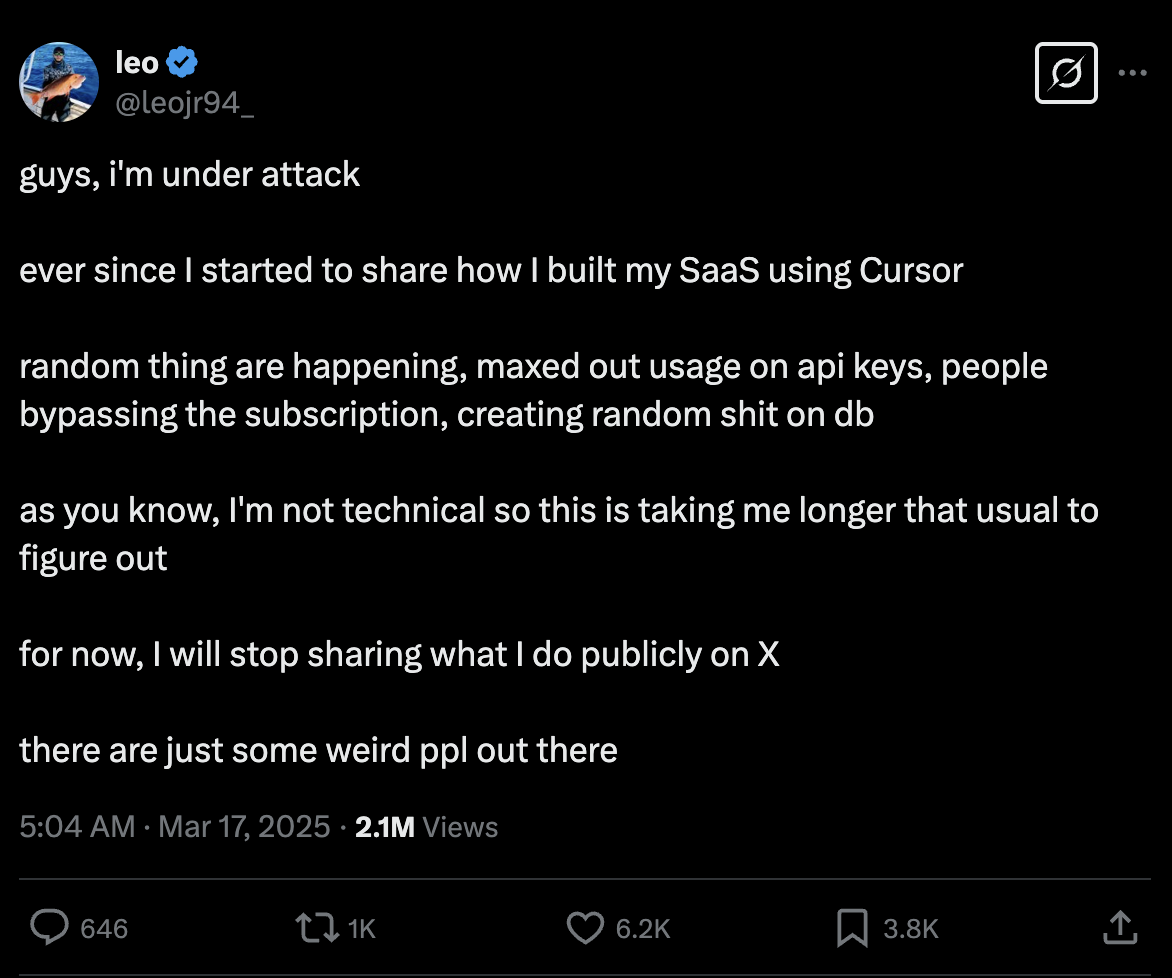
Task: Click the share upload icon
Action: tap(1120, 927)
